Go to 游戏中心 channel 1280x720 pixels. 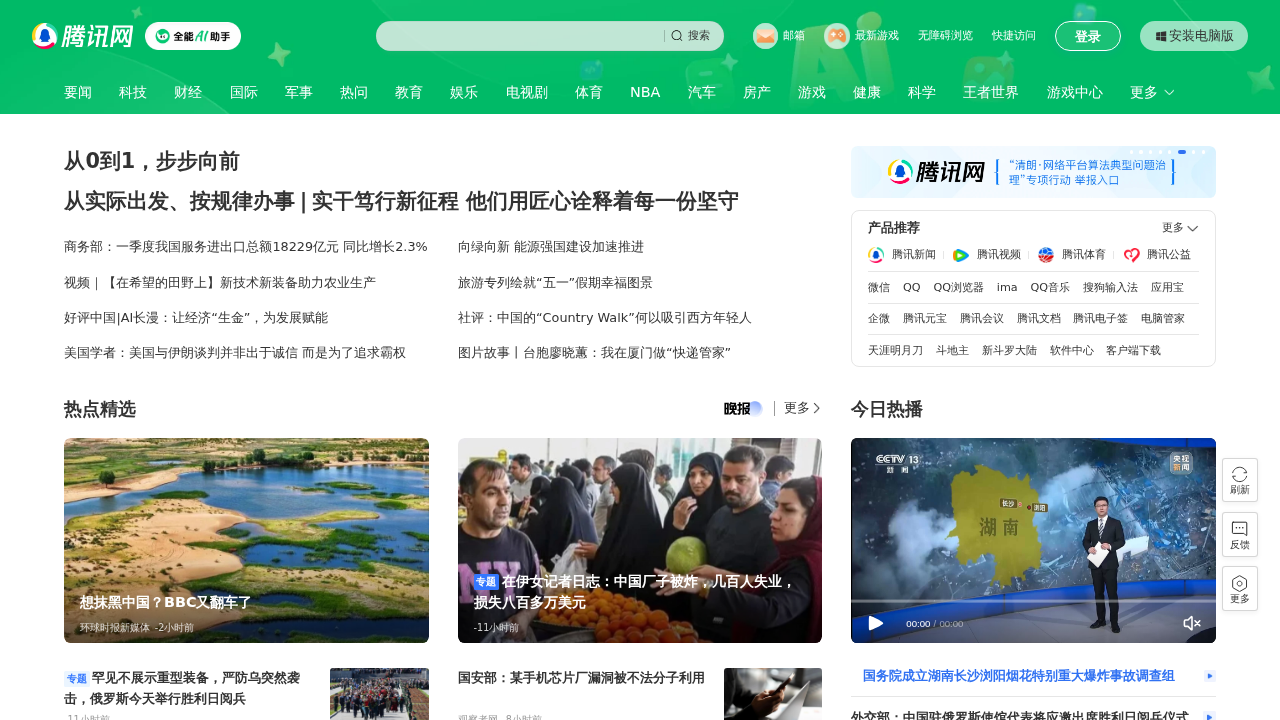[x=1075, y=92]
